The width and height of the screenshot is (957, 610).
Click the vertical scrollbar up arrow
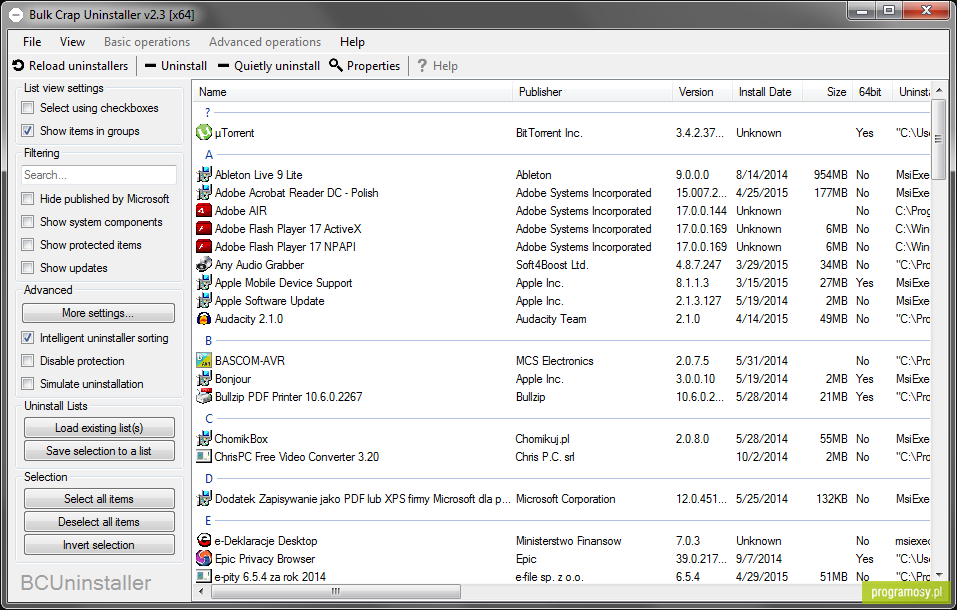pos(939,90)
